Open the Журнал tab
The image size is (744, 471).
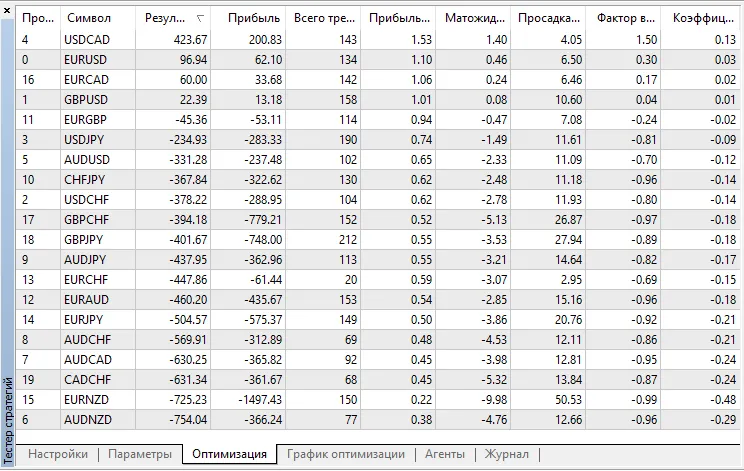coord(507,454)
